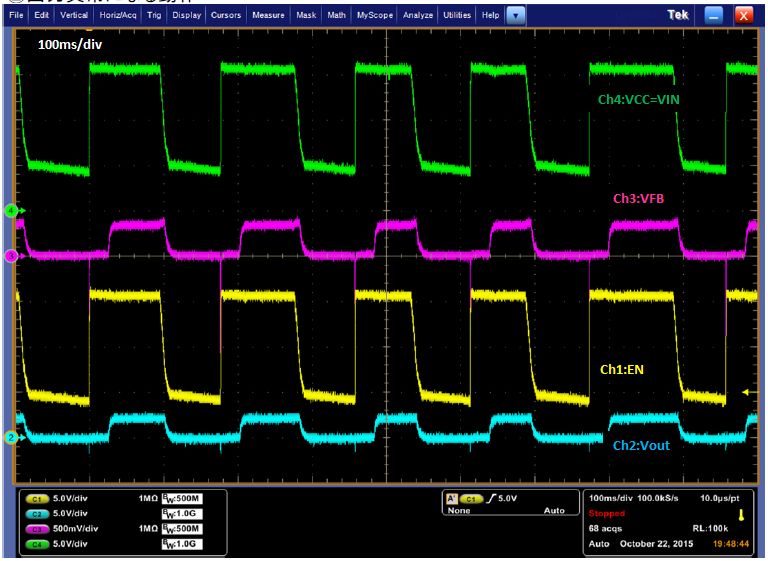The width and height of the screenshot is (768, 561).
Task: Click the 100ms/div annotation on graticule
Action: 70,45
